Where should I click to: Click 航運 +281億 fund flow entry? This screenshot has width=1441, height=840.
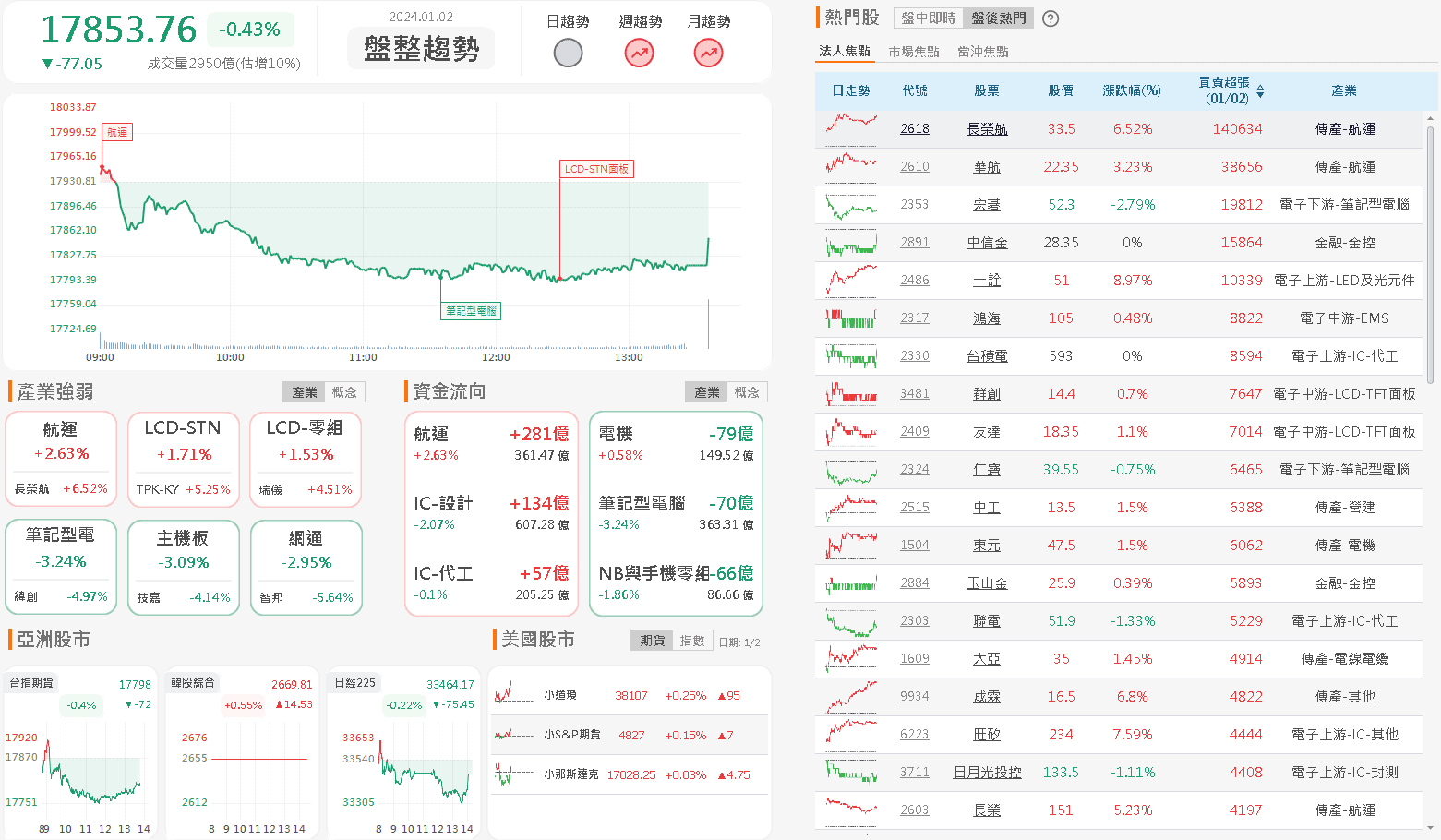pyautogui.click(x=491, y=443)
